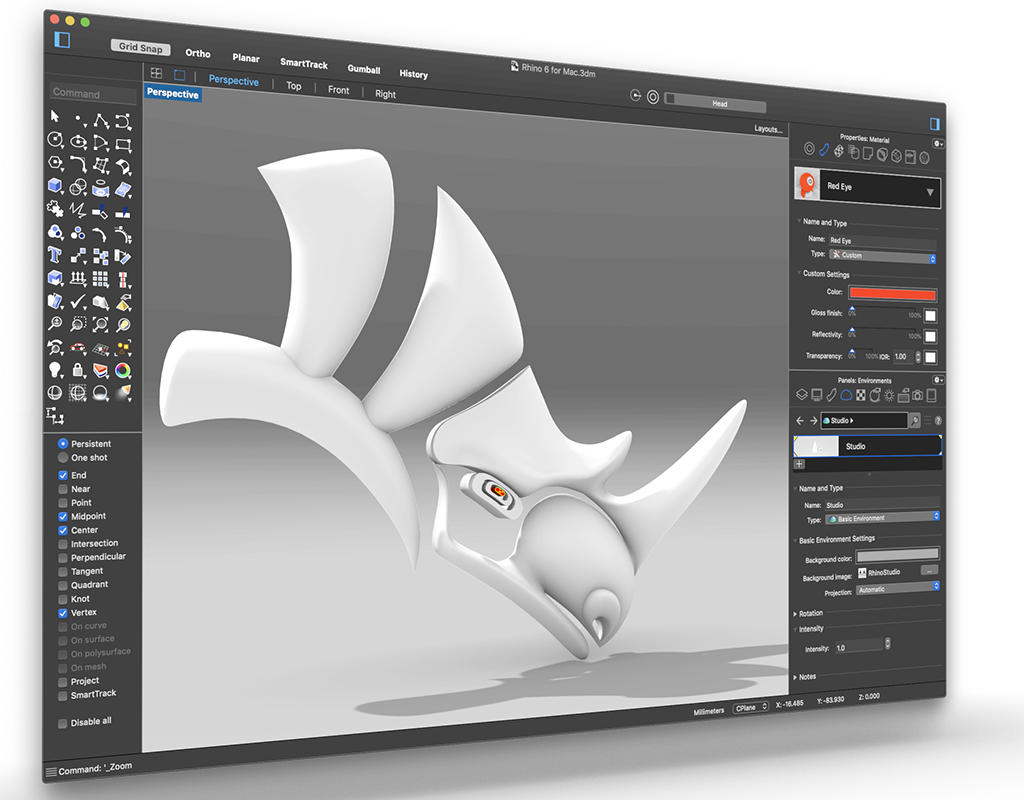Toggle Ortho mode in top bar
The image size is (1024, 800).
click(197, 53)
